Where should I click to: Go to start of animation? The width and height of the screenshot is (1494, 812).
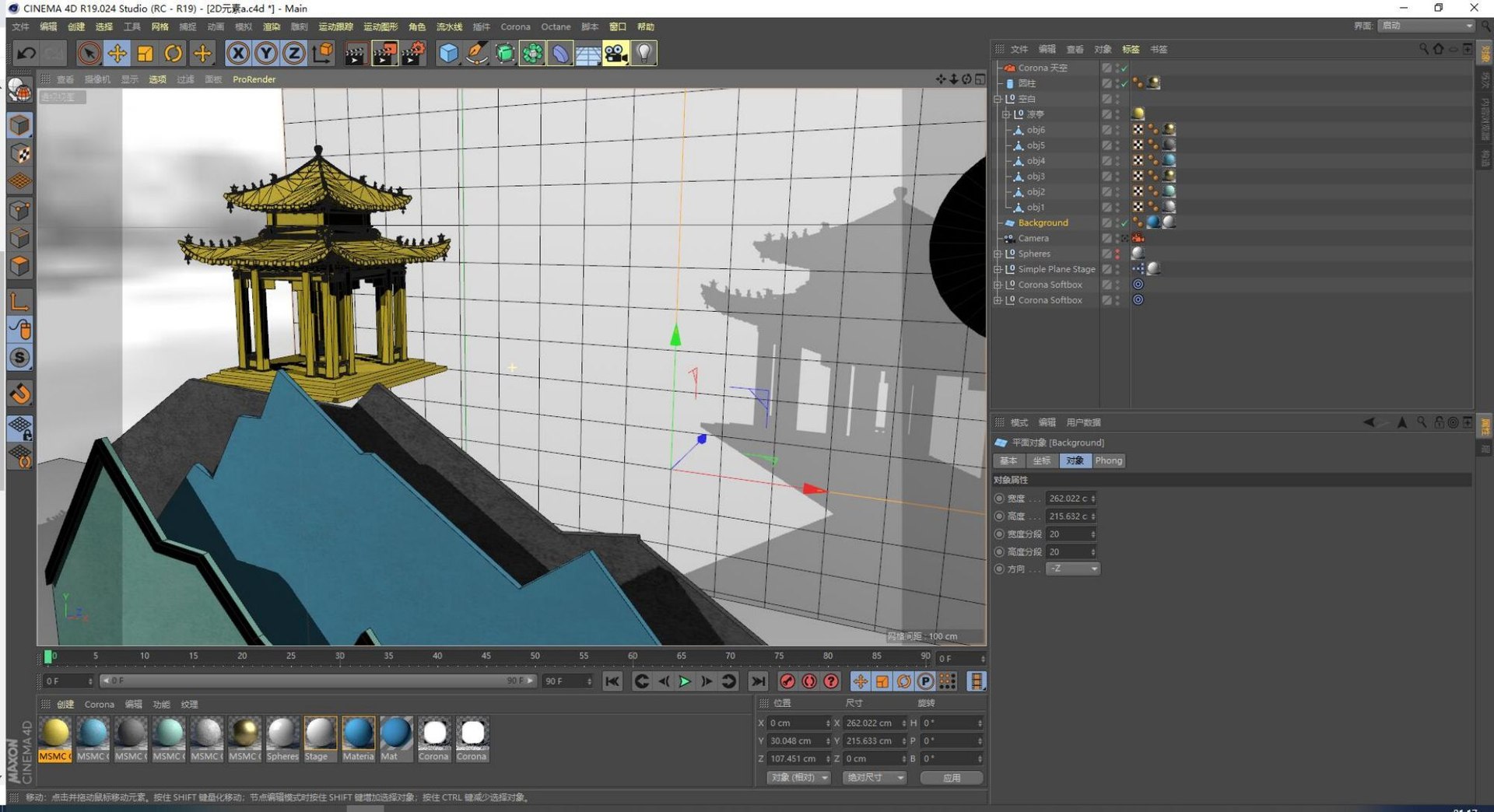612,681
